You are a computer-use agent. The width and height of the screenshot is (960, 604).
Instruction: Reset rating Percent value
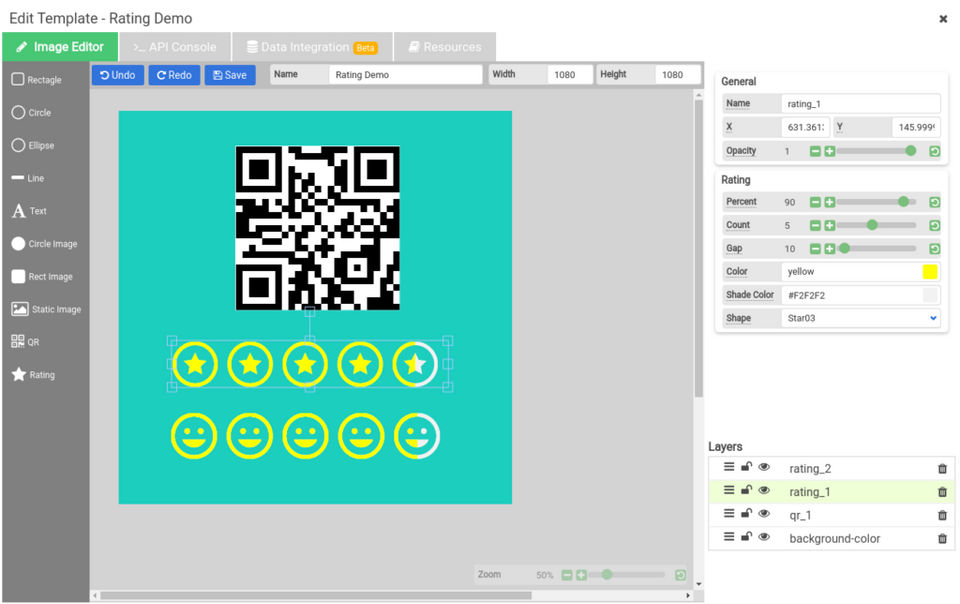934,202
